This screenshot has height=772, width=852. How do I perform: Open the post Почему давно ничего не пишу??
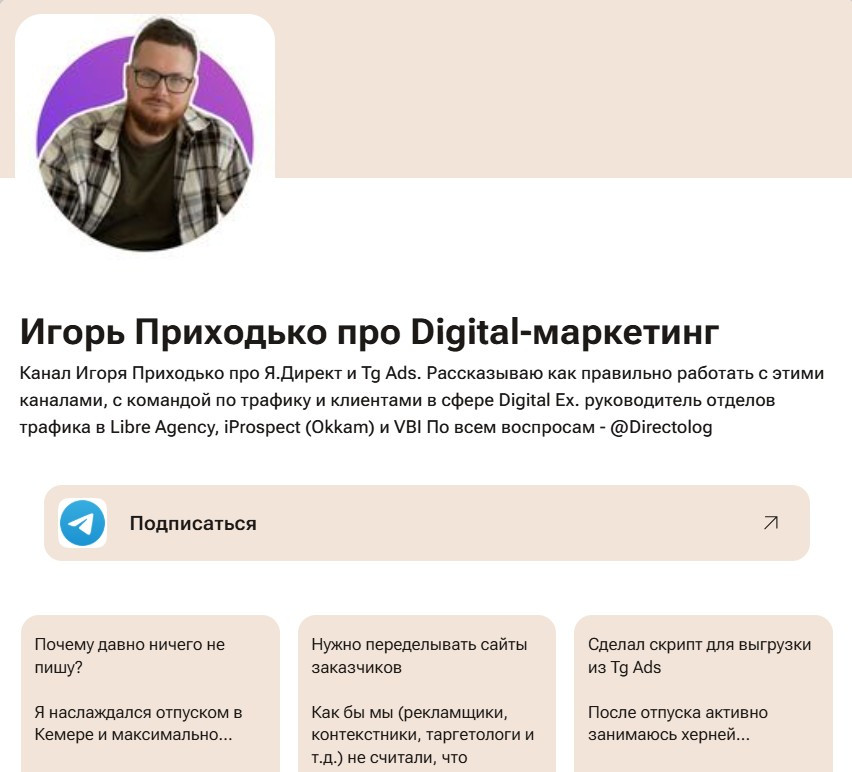(151, 693)
